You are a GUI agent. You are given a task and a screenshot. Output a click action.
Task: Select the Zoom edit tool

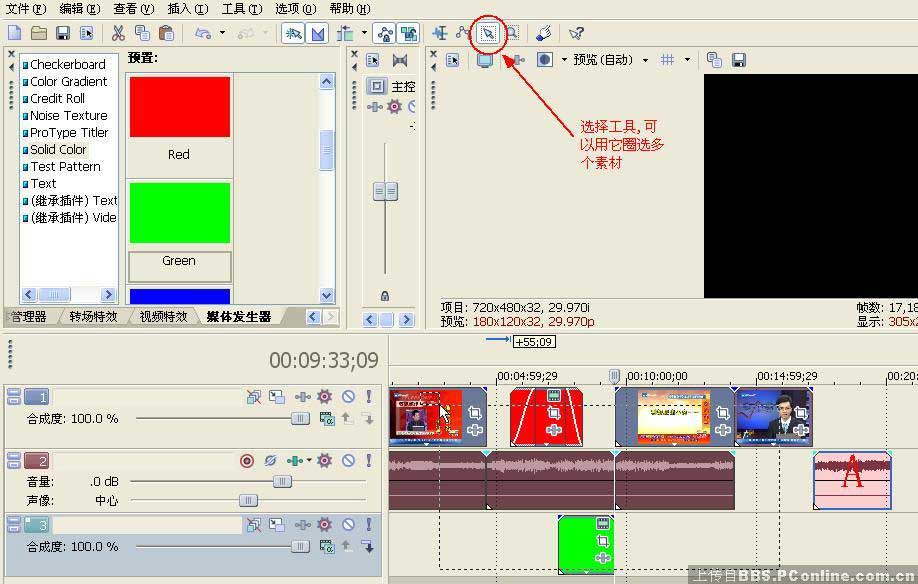click(x=512, y=33)
